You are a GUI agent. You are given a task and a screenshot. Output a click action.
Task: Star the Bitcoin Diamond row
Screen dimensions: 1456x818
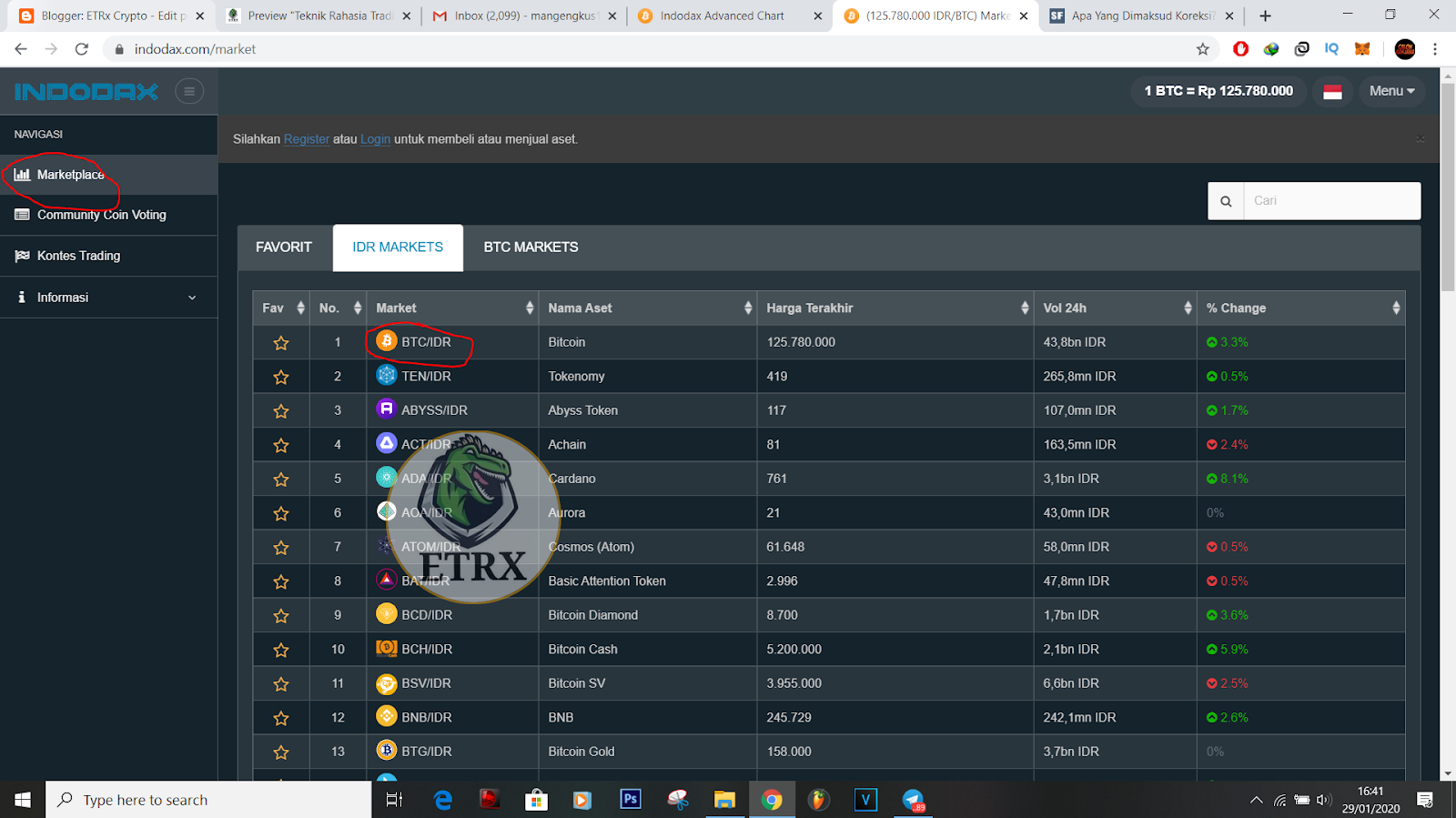click(281, 616)
